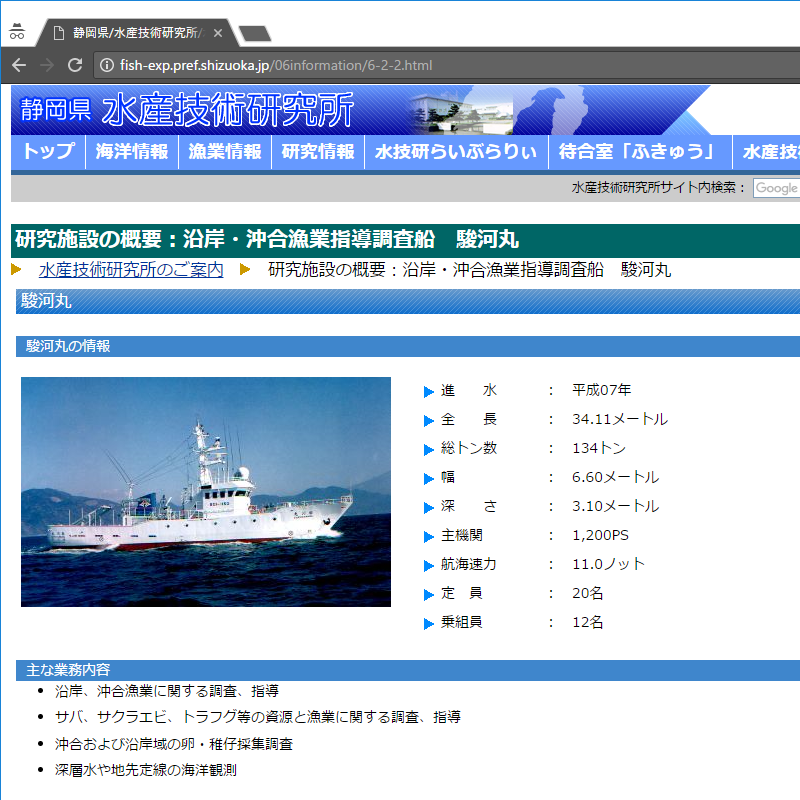
Task: Click the browser back arrow button
Action: pyautogui.click(x=19, y=65)
